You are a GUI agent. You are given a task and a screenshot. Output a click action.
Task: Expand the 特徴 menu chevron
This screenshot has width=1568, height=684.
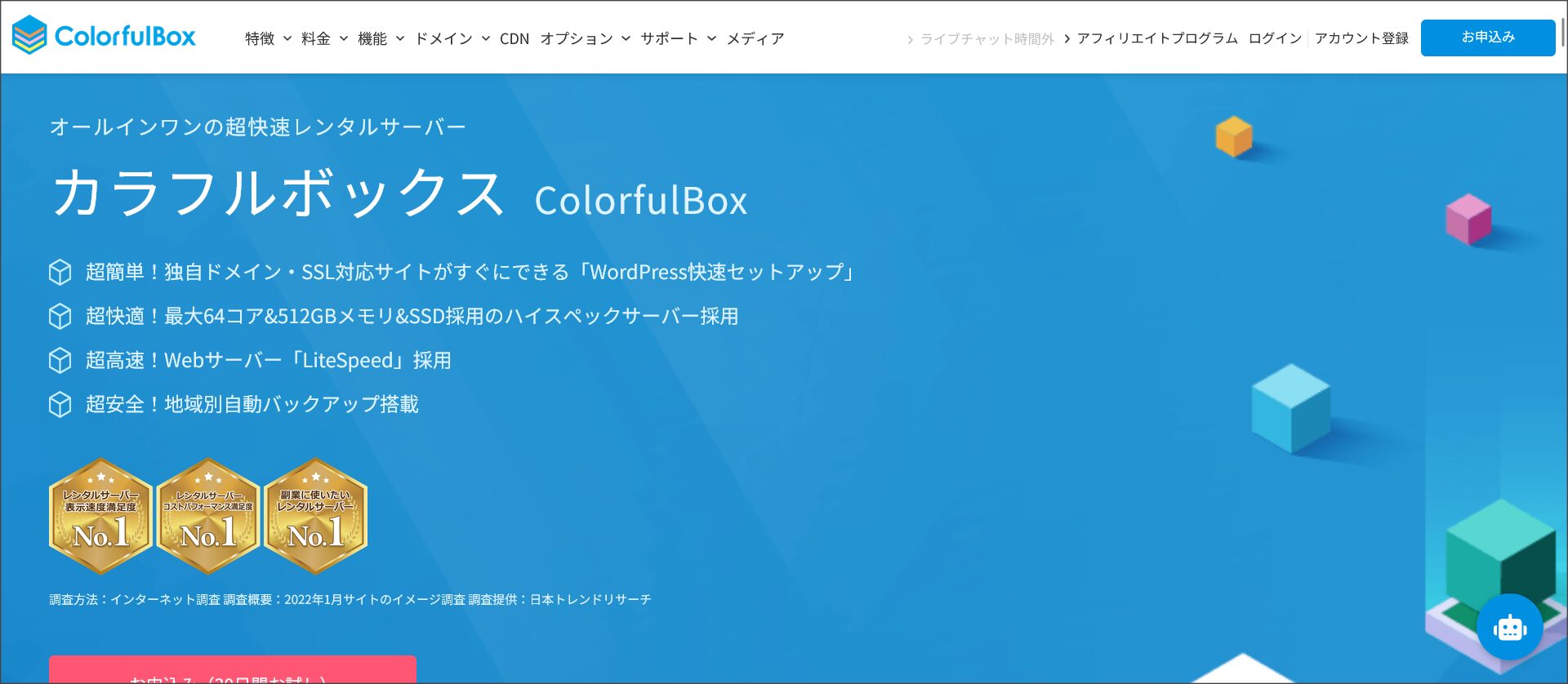point(287,38)
